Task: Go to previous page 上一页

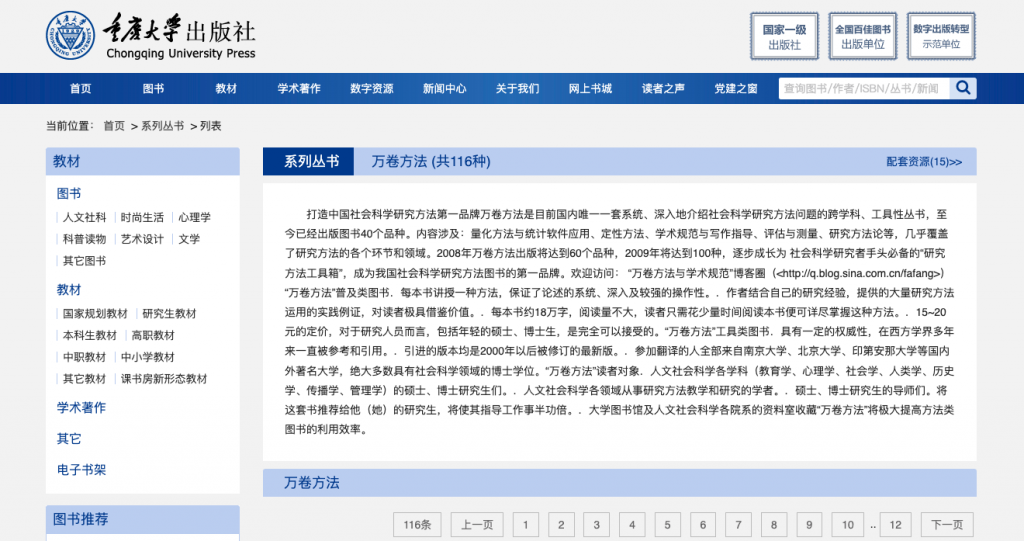Action: pyautogui.click(x=477, y=525)
